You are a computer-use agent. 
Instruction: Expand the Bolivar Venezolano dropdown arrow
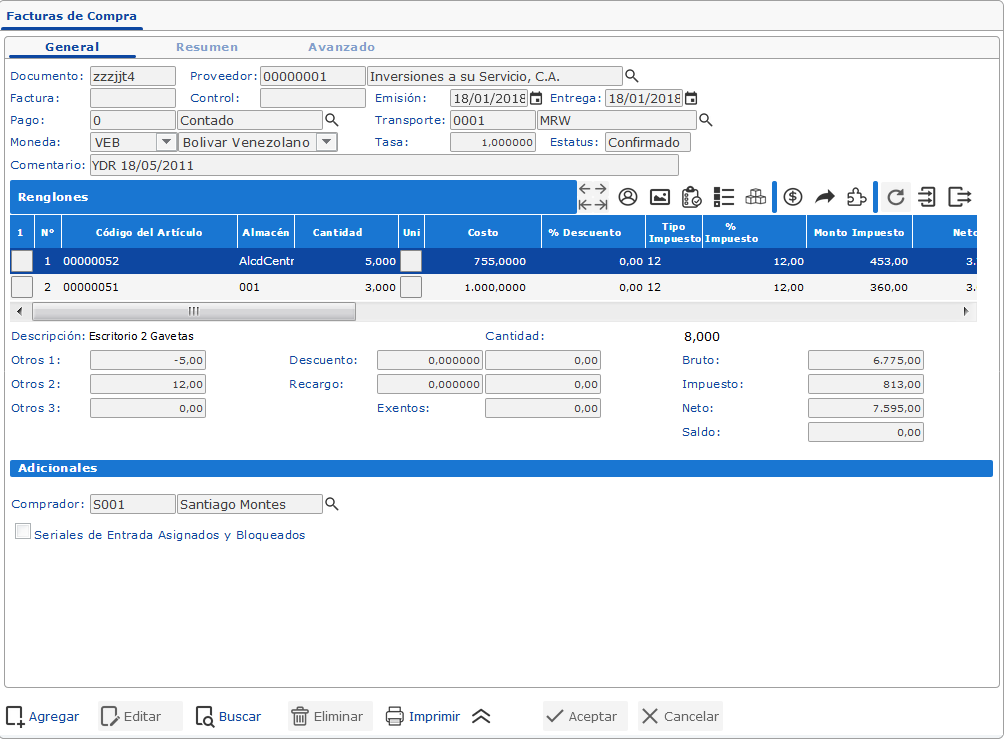[326, 142]
